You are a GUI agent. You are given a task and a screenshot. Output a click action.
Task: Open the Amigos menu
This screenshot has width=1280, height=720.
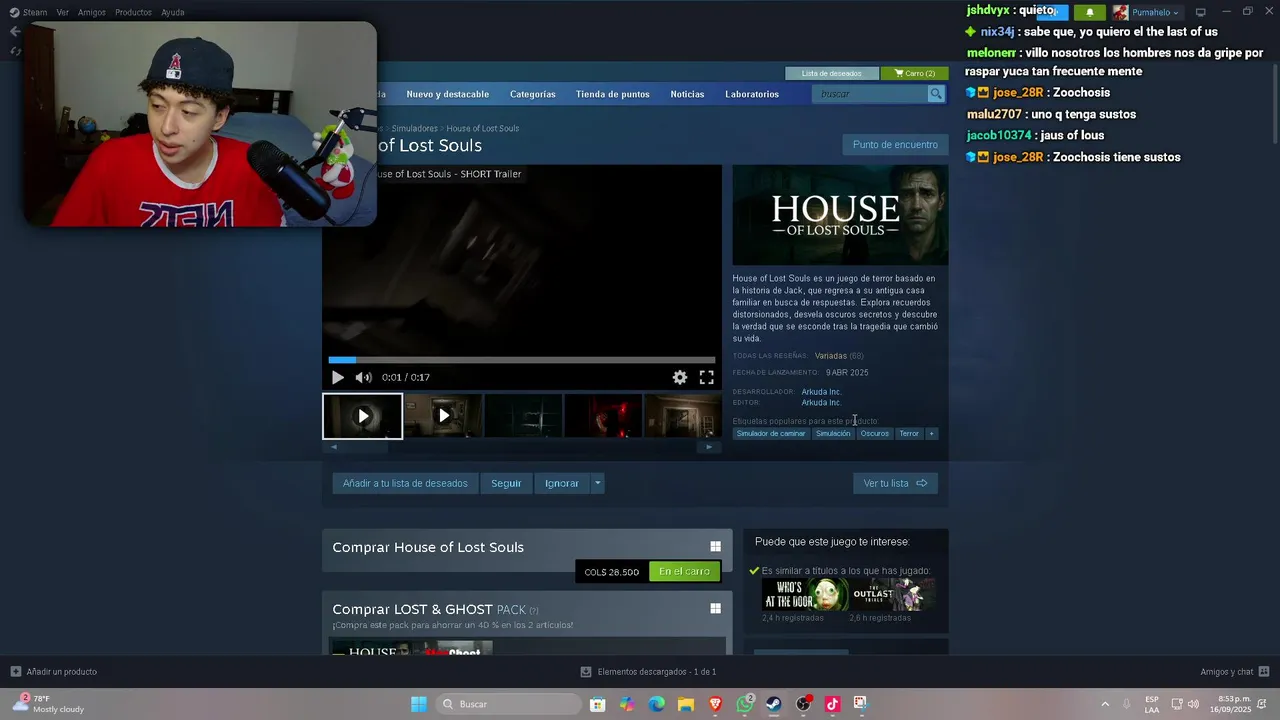click(x=92, y=13)
